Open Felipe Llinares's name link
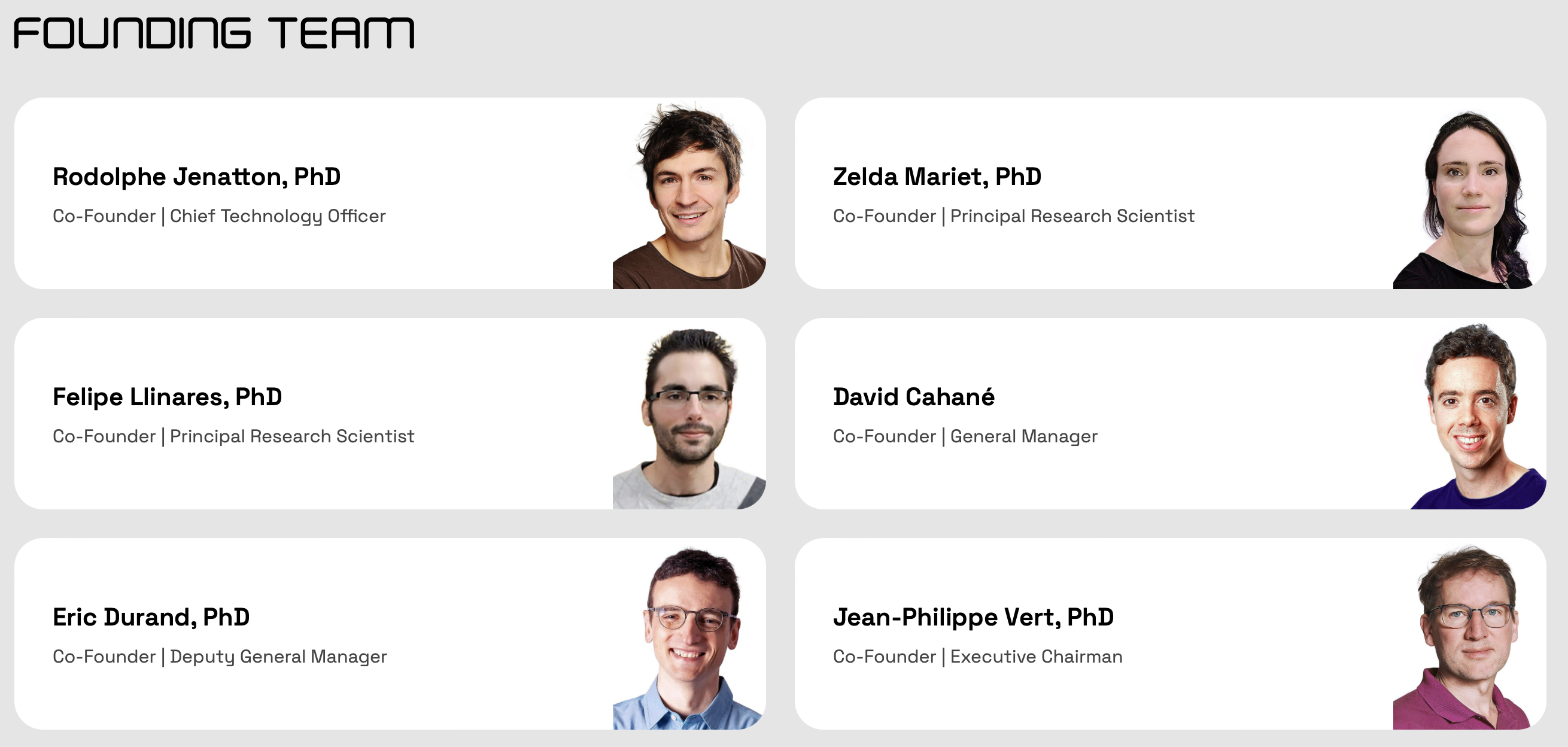 (167, 397)
